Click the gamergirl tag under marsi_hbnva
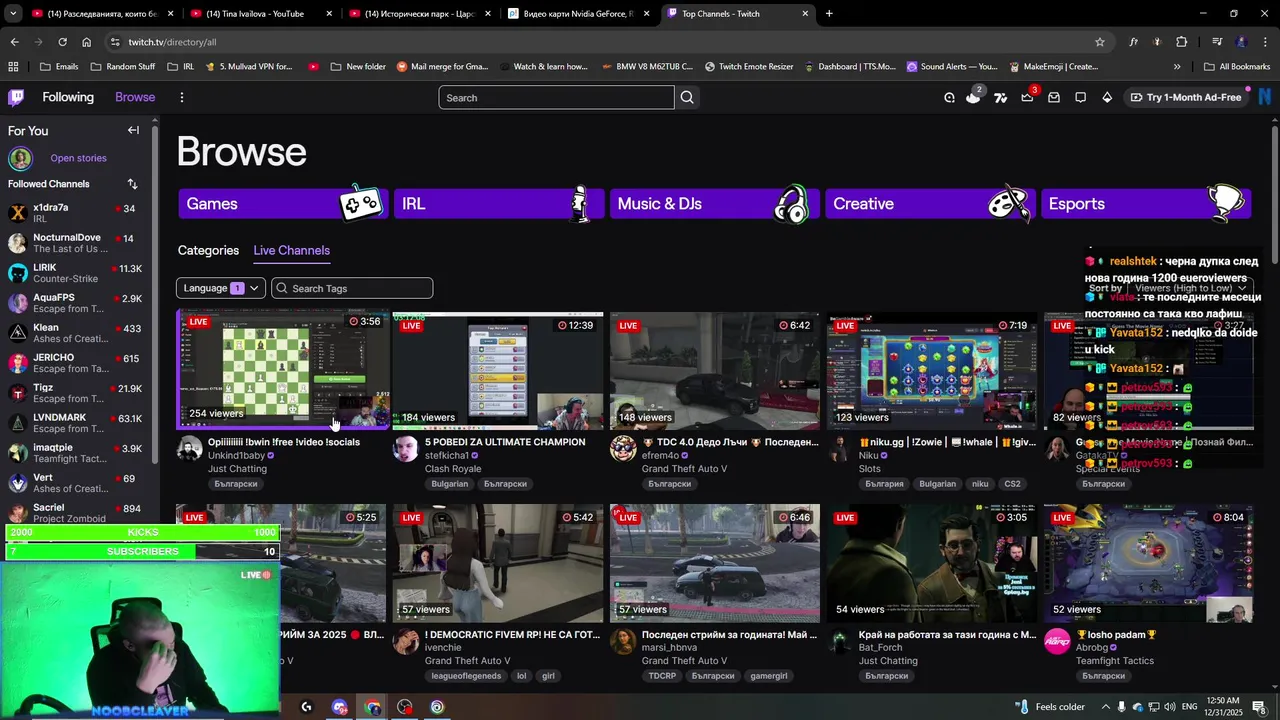 tap(768, 676)
